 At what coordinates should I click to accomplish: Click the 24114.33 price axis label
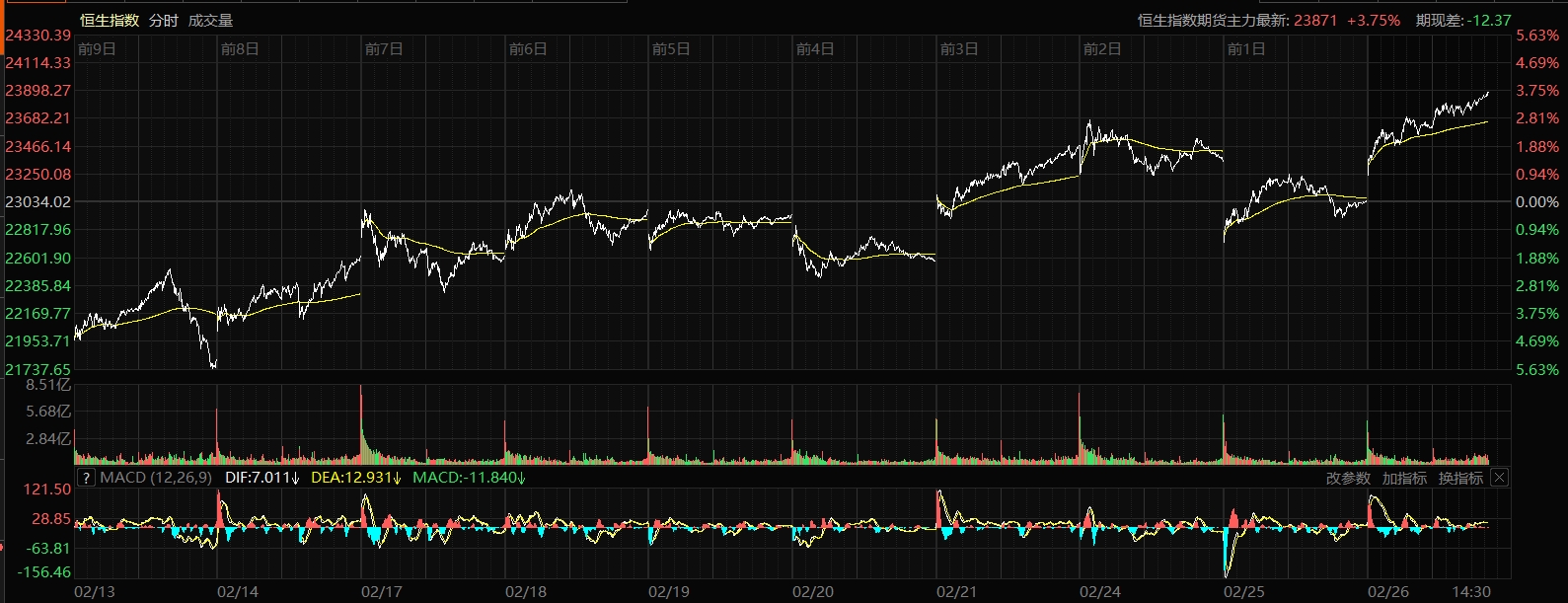click(x=38, y=62)
